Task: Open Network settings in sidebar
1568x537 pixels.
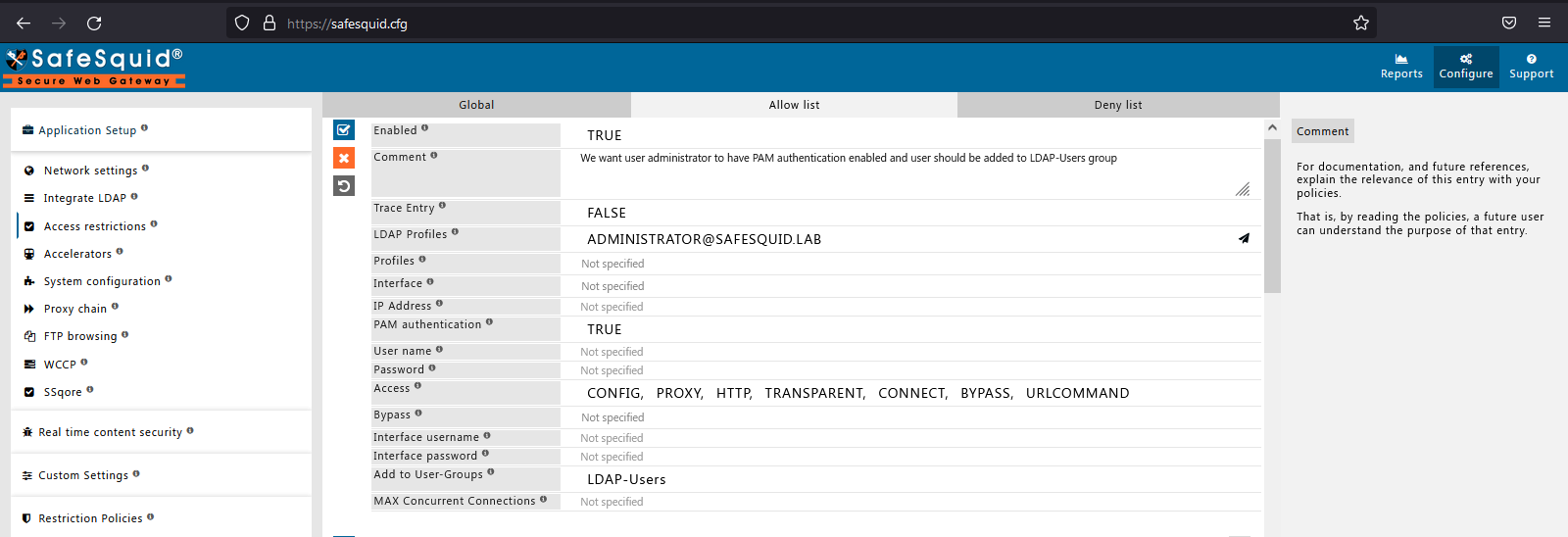Action: coord(90,171)
